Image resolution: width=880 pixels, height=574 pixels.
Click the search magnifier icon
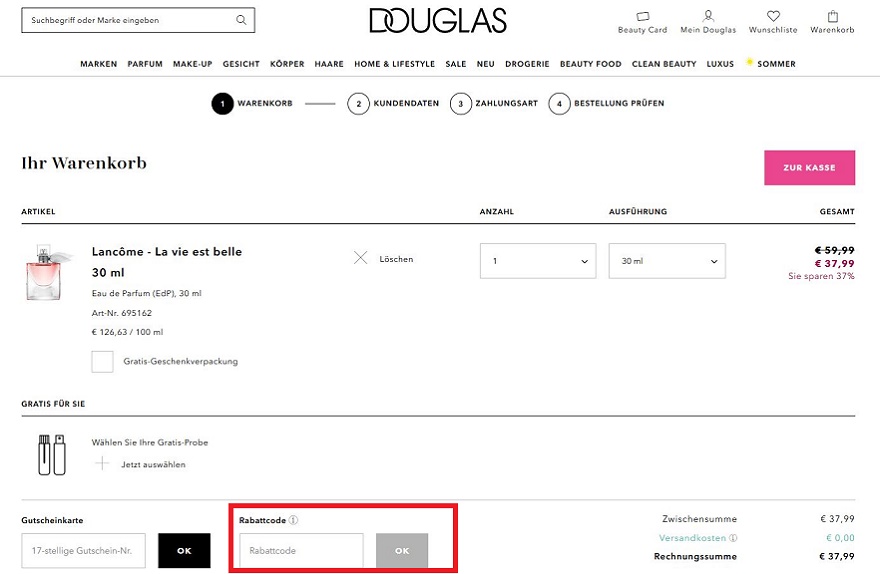241,20
